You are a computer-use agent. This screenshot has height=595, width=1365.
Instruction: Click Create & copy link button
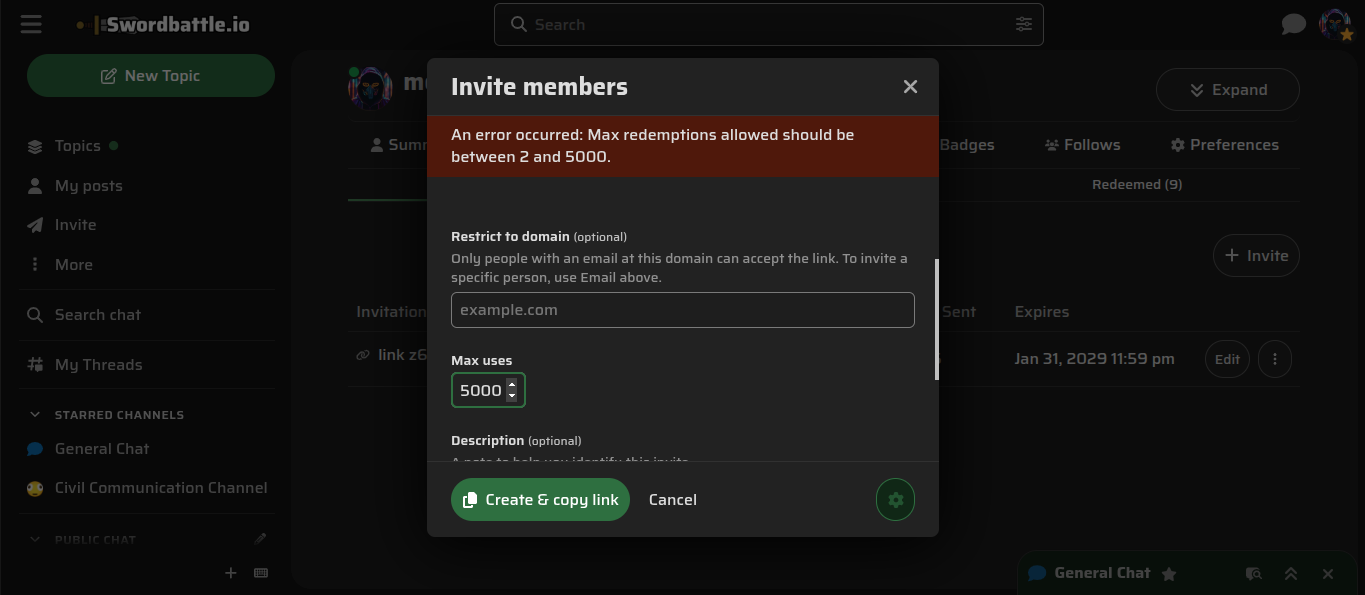coord(540,500)
